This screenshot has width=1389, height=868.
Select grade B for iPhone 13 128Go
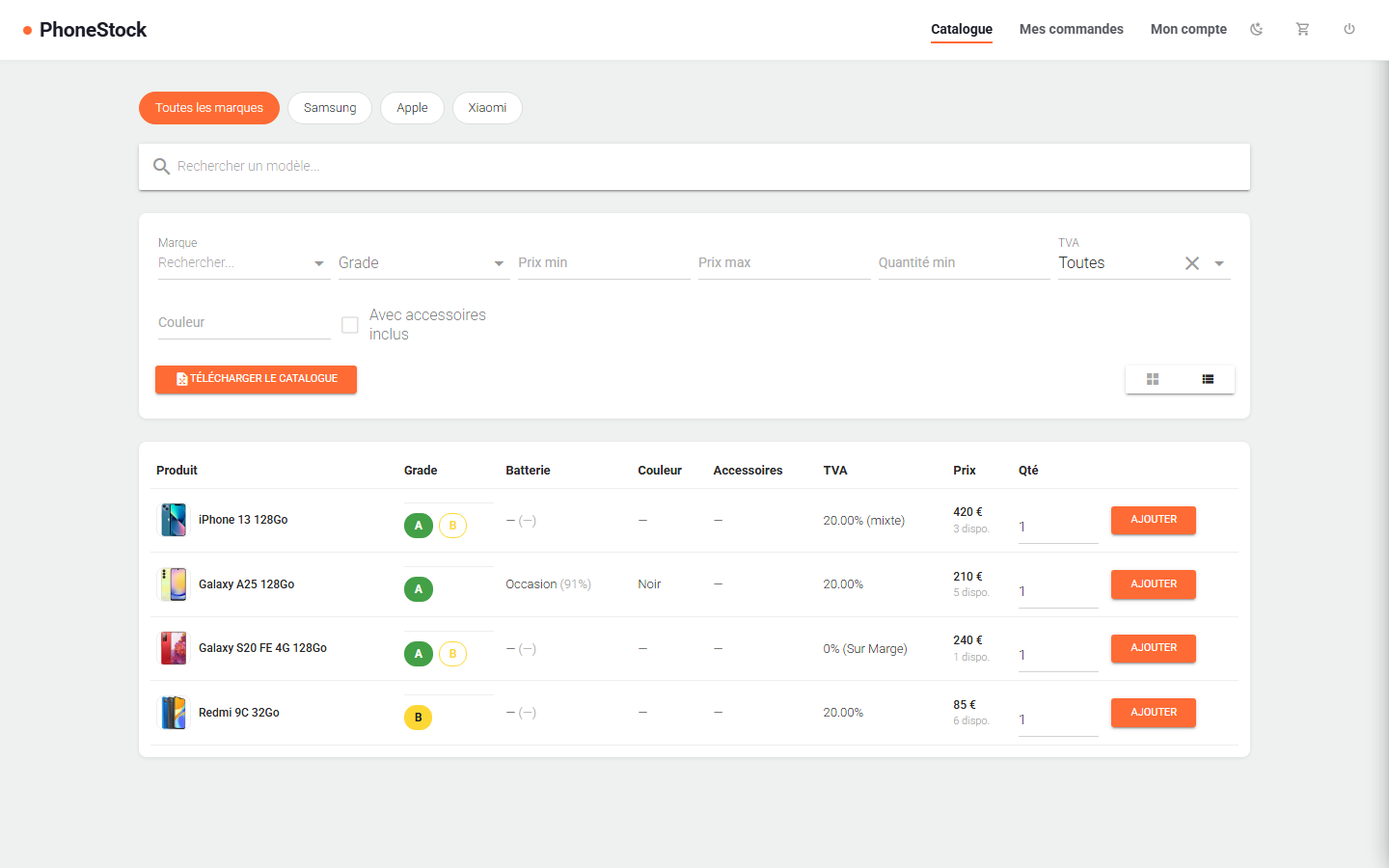pos(452,526)
